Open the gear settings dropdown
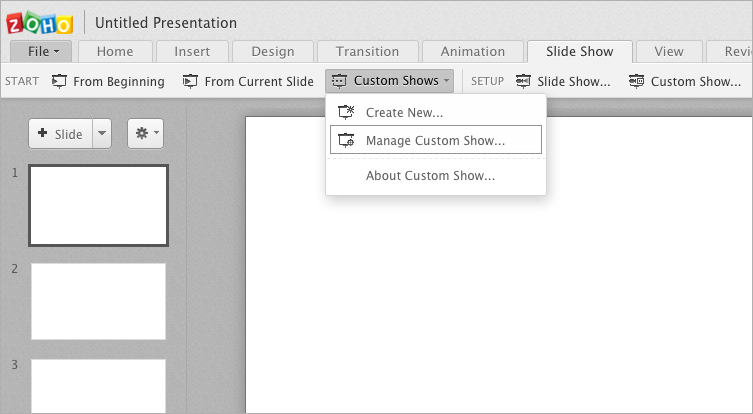Image resolution: width=753 pixels, height=414 pixels. coord(145,133)
